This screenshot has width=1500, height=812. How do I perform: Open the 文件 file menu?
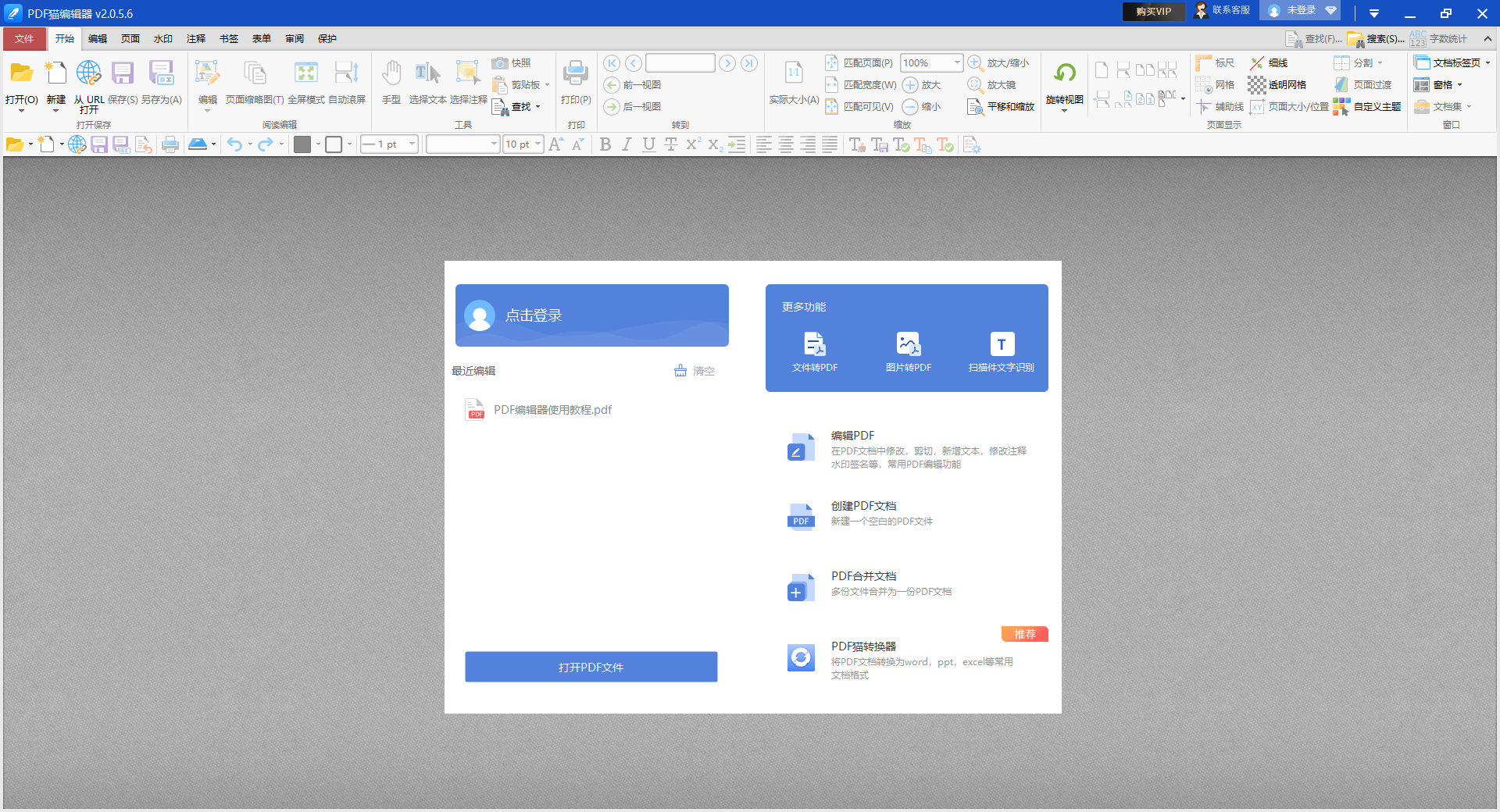point(24,38)
